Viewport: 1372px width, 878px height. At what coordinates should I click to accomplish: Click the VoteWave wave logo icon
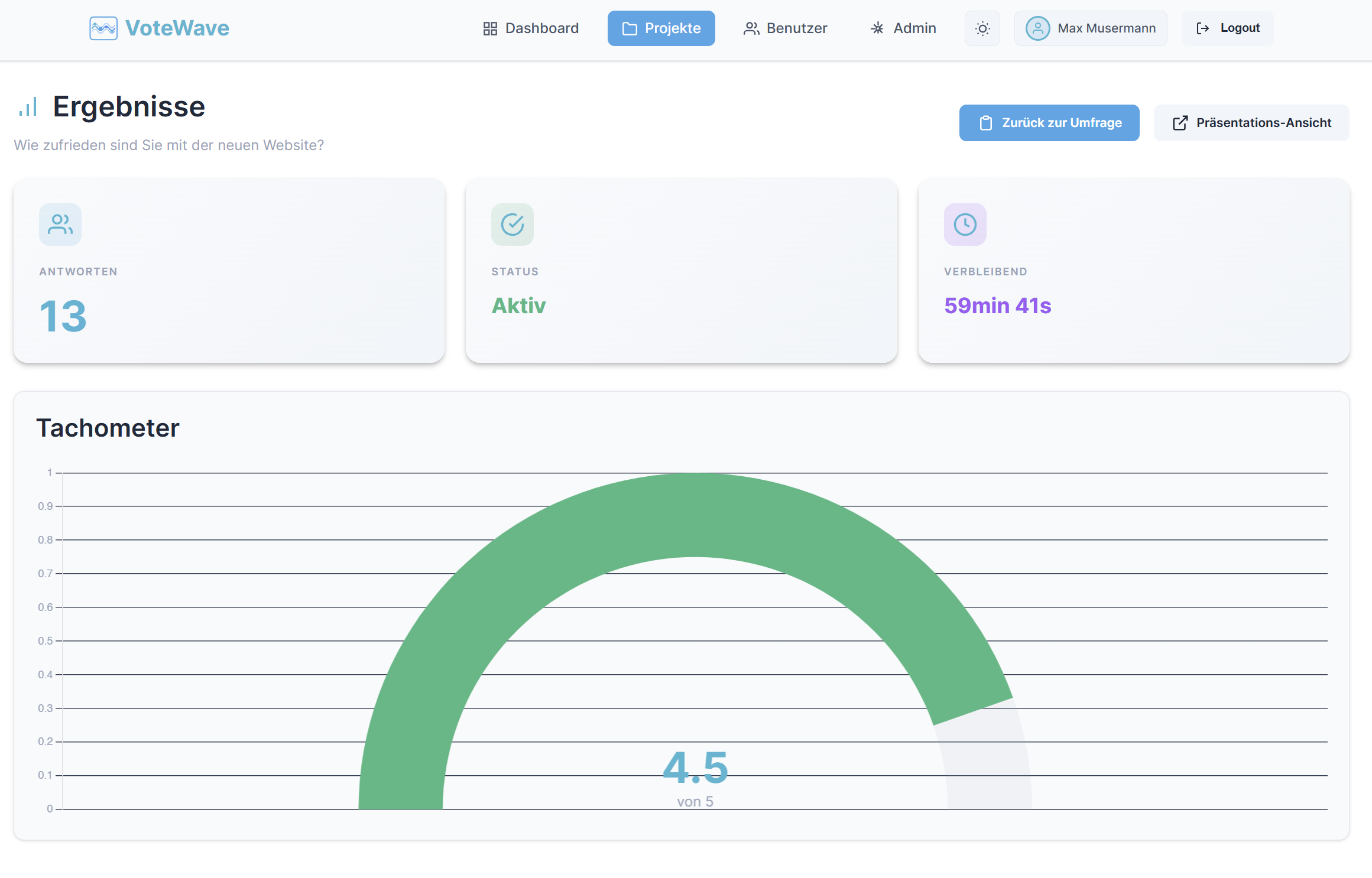[x=103, y=28]
